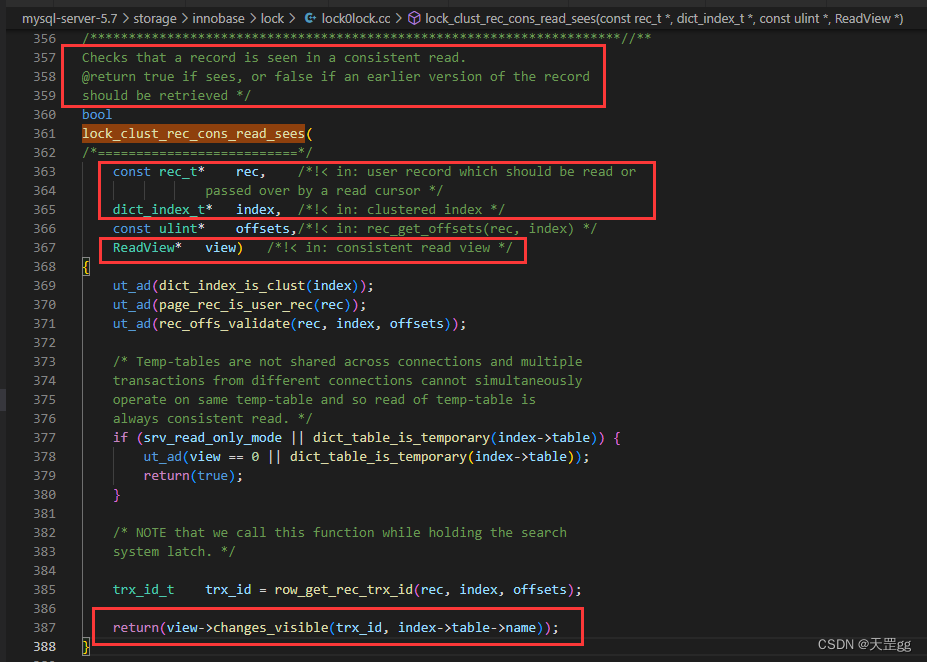Click the cube symbol icon before the function breadcrumb

[414, 18]
